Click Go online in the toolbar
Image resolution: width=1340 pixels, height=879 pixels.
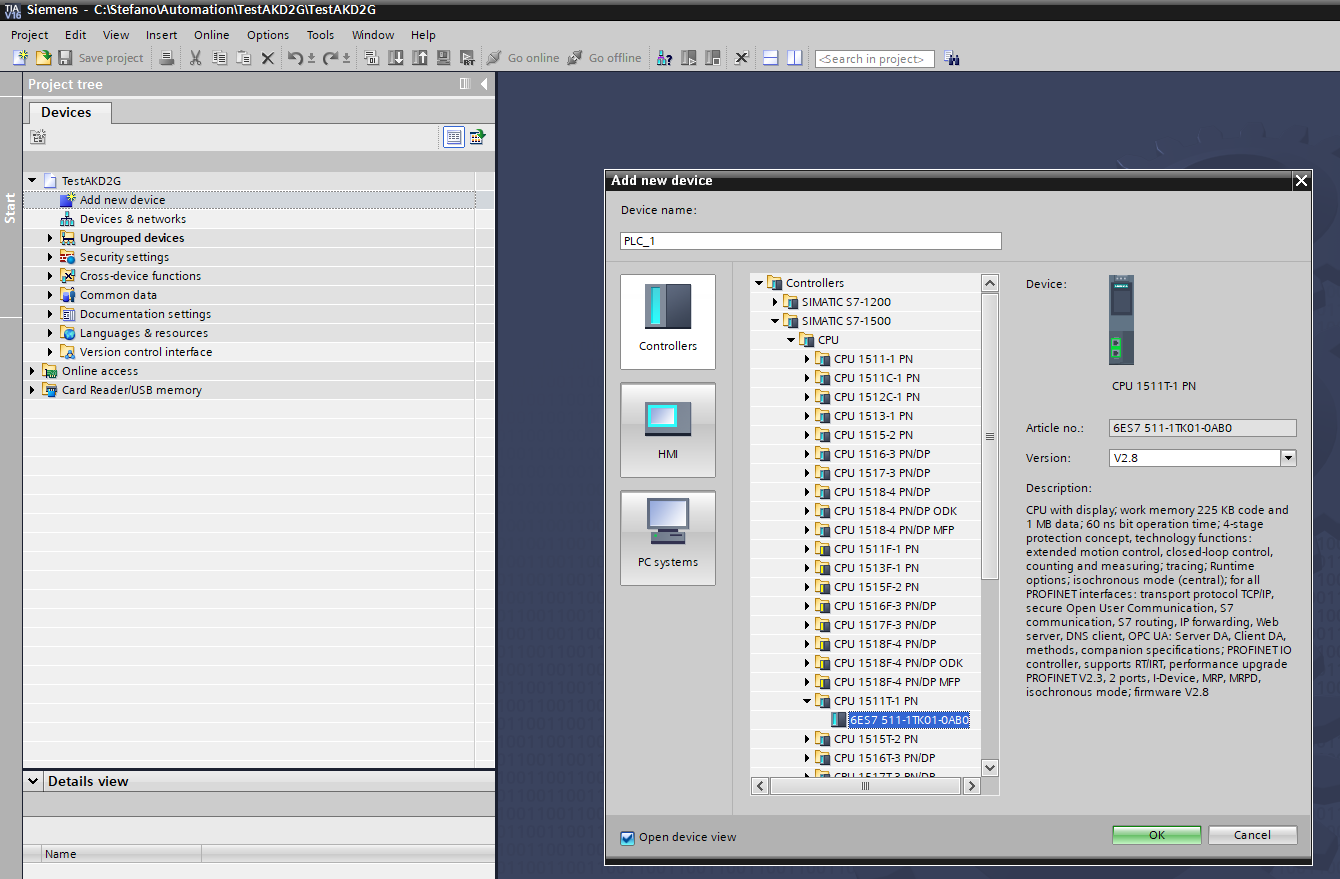[523, 58]
